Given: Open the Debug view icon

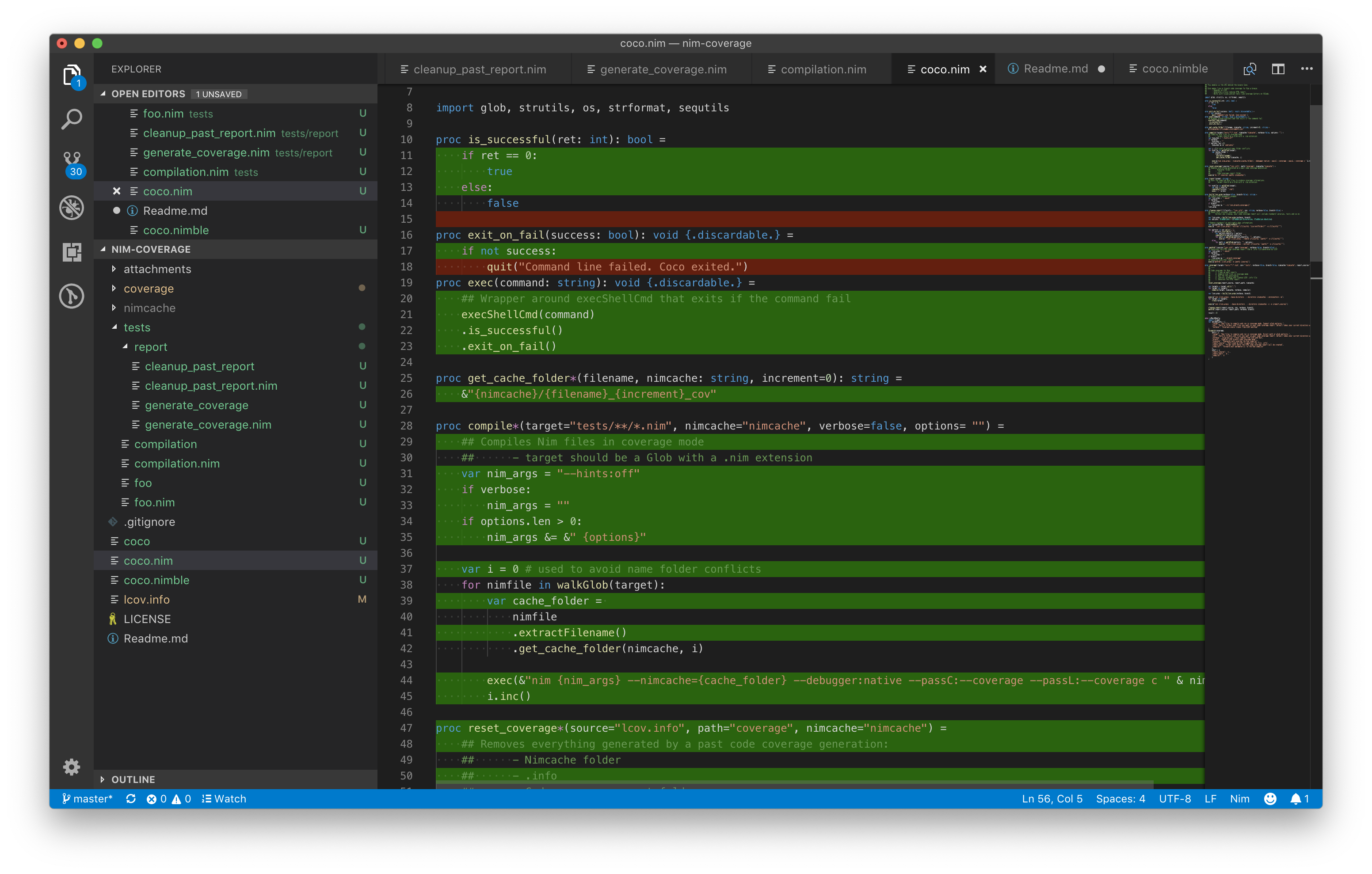Looking at the screenshot, I should click(72, 207).
